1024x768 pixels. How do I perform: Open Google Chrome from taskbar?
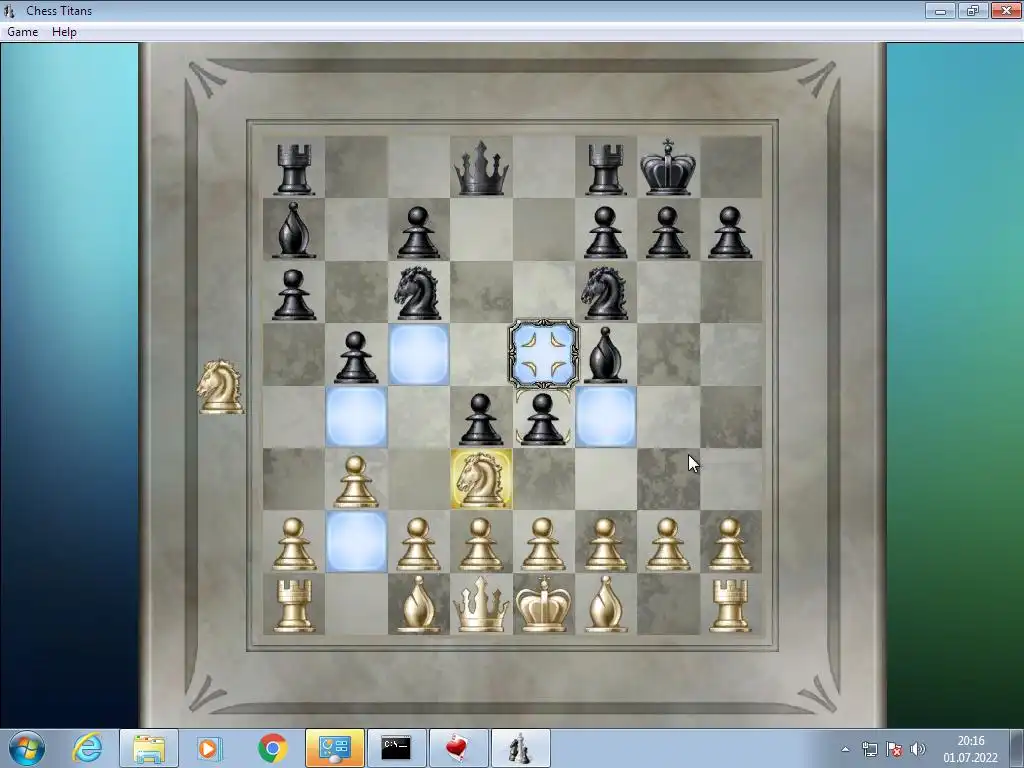pyautogui.click(x=272, y=748)
